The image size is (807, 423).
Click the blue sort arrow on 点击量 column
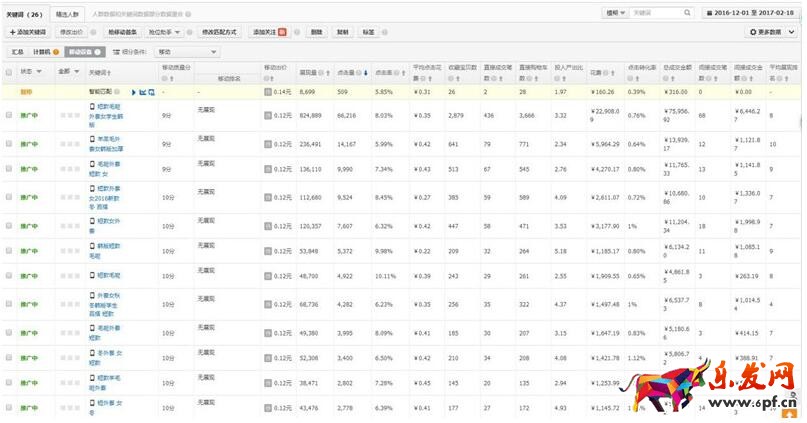coord(367,73)
